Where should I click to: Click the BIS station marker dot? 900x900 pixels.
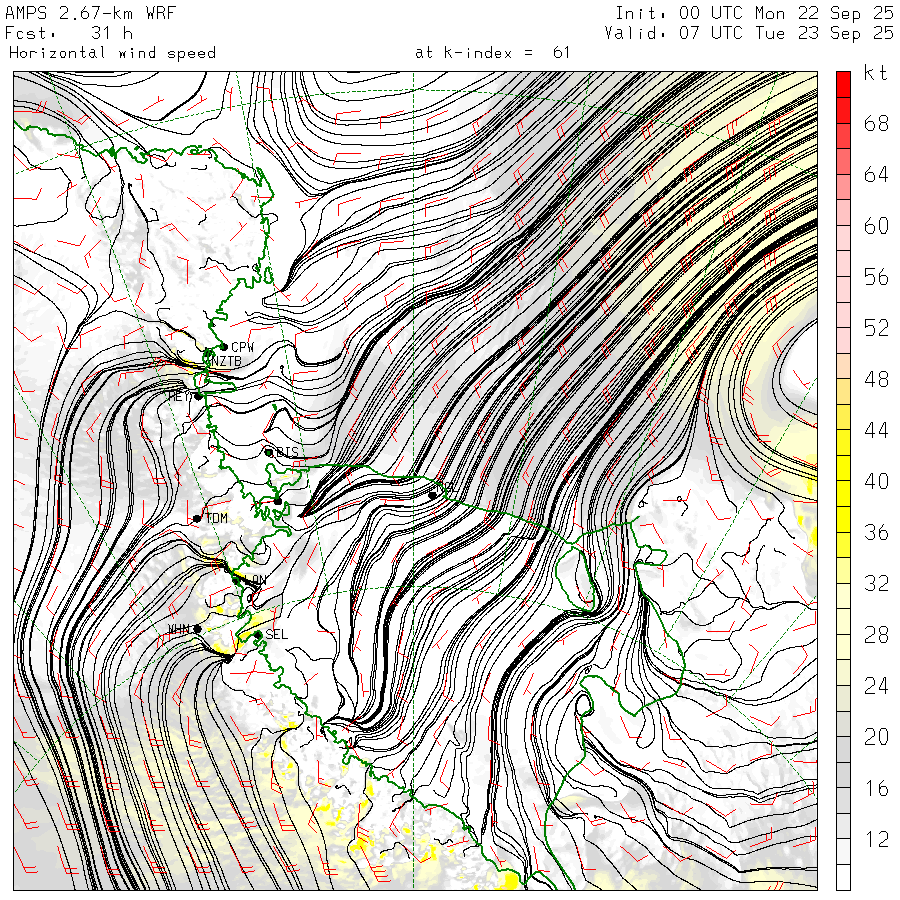click(268, 452)
